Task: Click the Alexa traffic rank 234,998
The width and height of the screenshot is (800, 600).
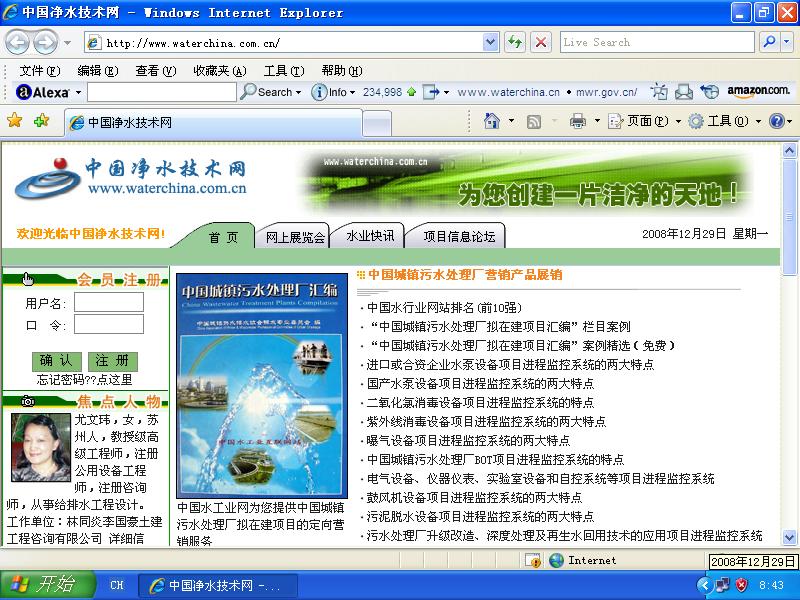Action: (383, 92)
